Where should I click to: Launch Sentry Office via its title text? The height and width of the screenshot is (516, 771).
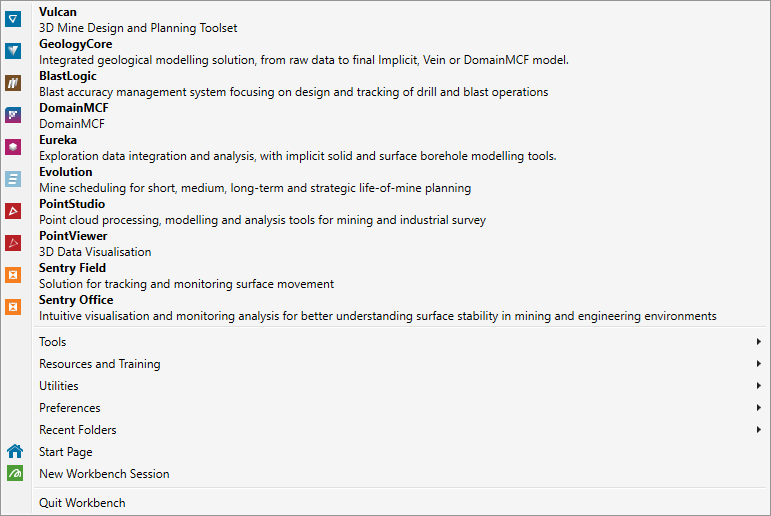coord(76,300)
